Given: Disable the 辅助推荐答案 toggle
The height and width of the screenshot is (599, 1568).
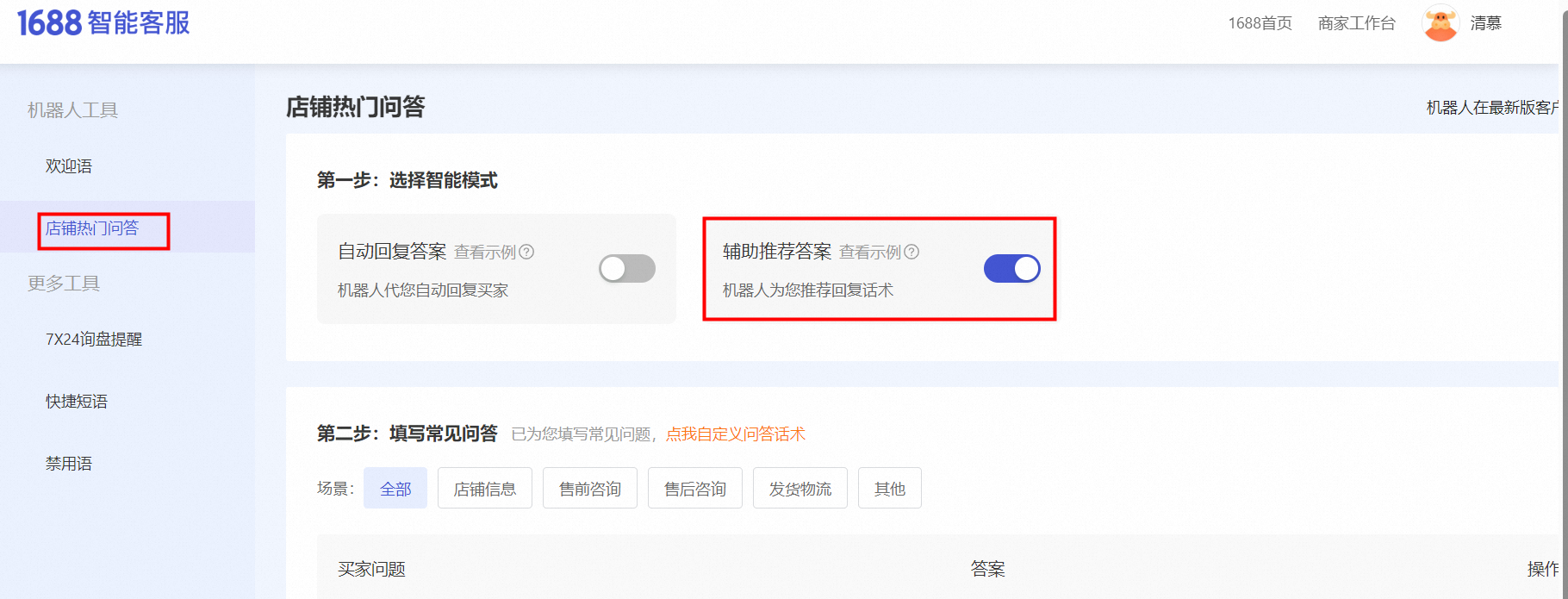Looking at the screenshot, I should coord(1011,269).
